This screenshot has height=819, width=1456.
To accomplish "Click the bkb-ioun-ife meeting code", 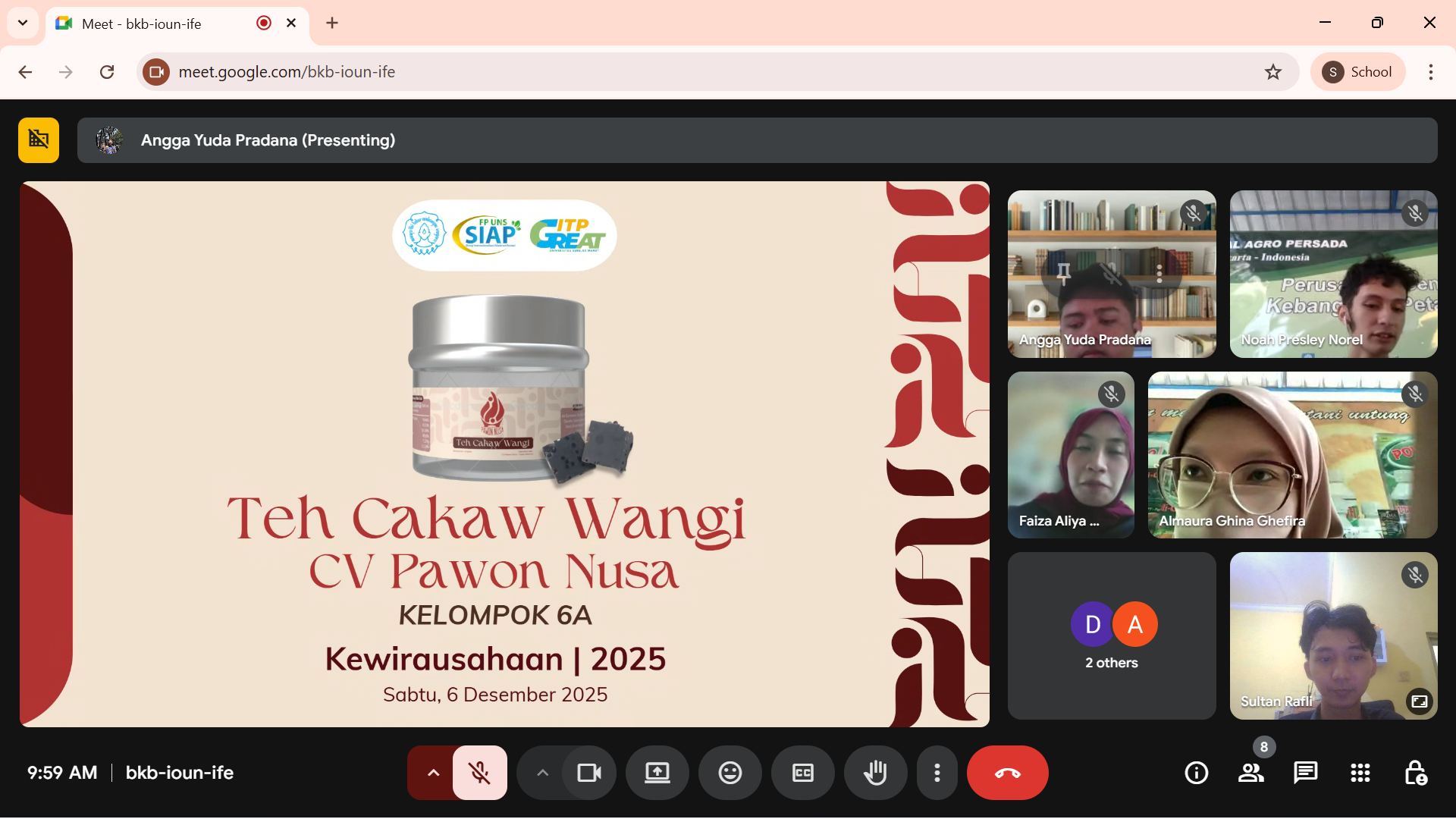I will [180, 773].
